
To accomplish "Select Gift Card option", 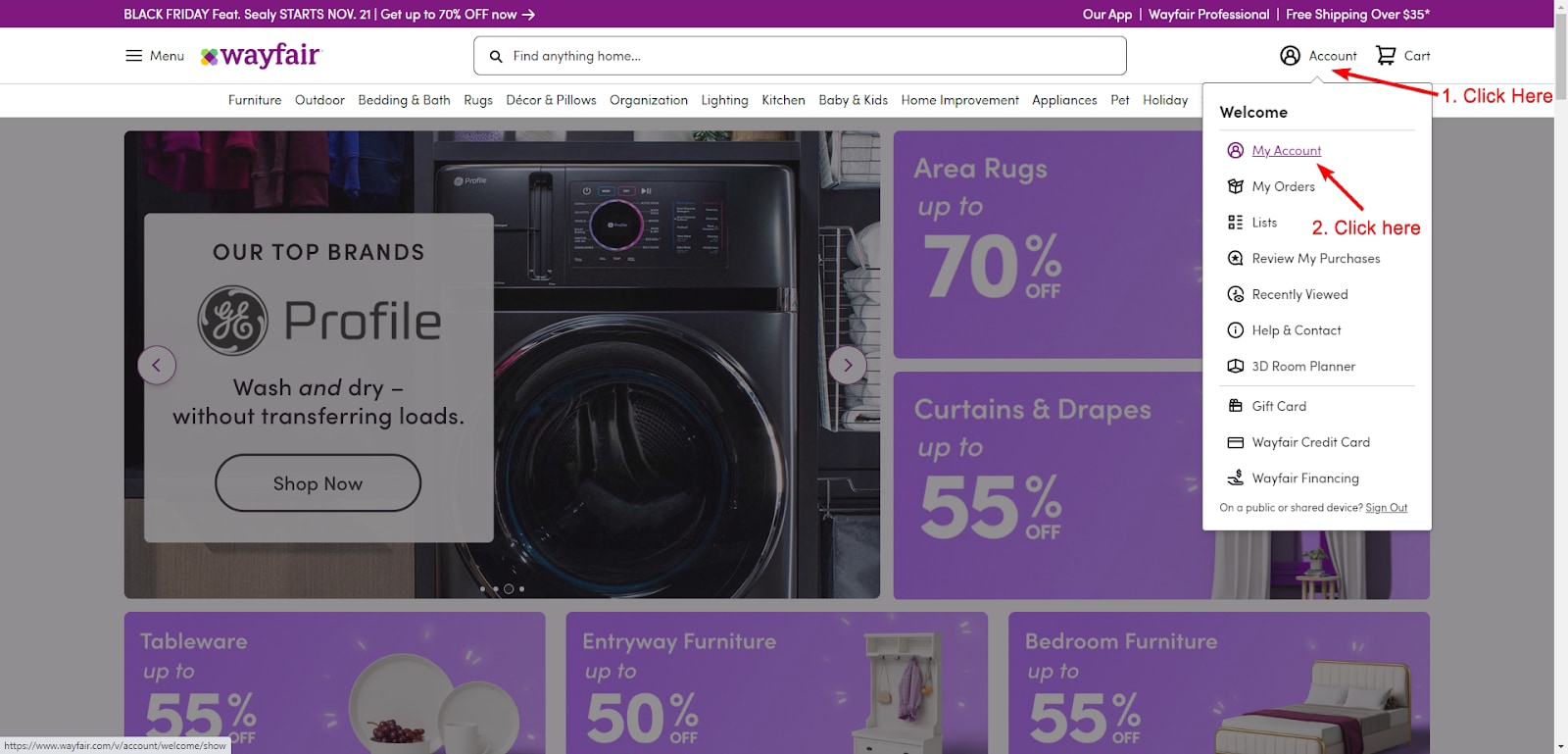I will pyautogui.click(x=1279, y=406).
